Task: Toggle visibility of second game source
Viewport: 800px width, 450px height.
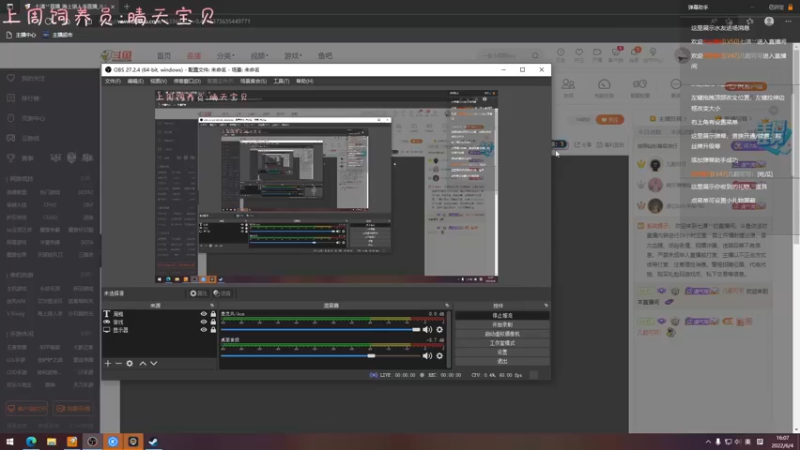Action: [x=204, y=322]
